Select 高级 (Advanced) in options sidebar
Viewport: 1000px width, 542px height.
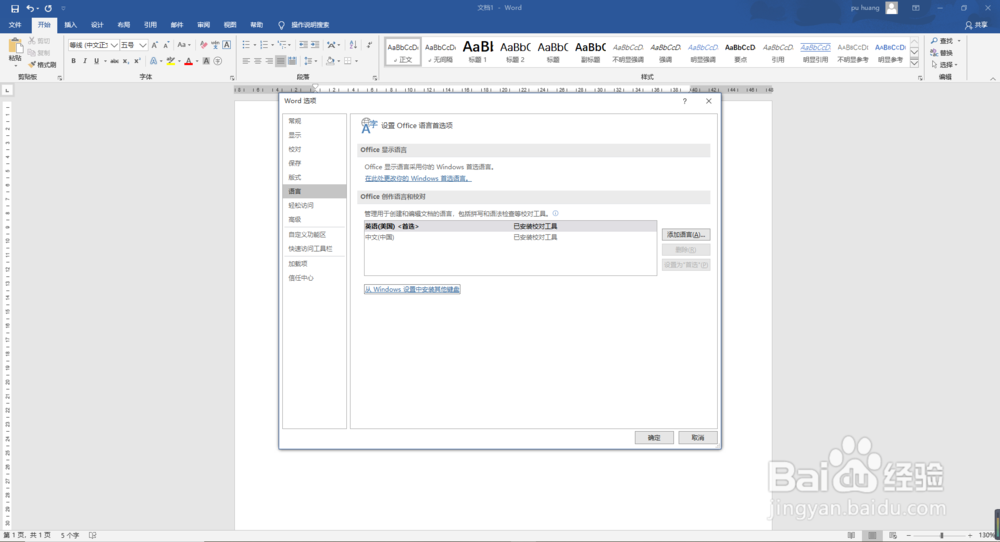point(314,219)
